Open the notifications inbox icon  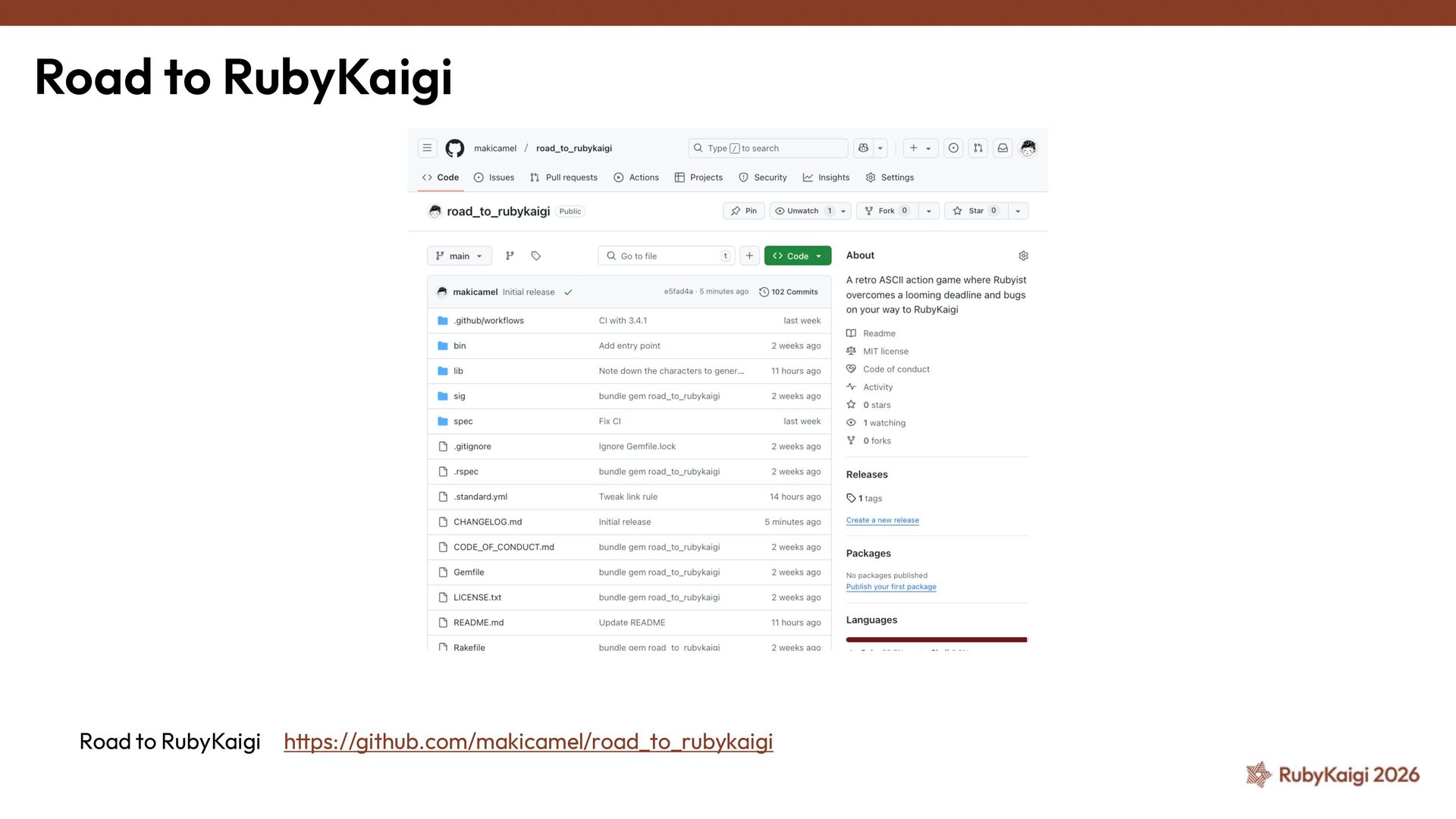click(1003, 148)
